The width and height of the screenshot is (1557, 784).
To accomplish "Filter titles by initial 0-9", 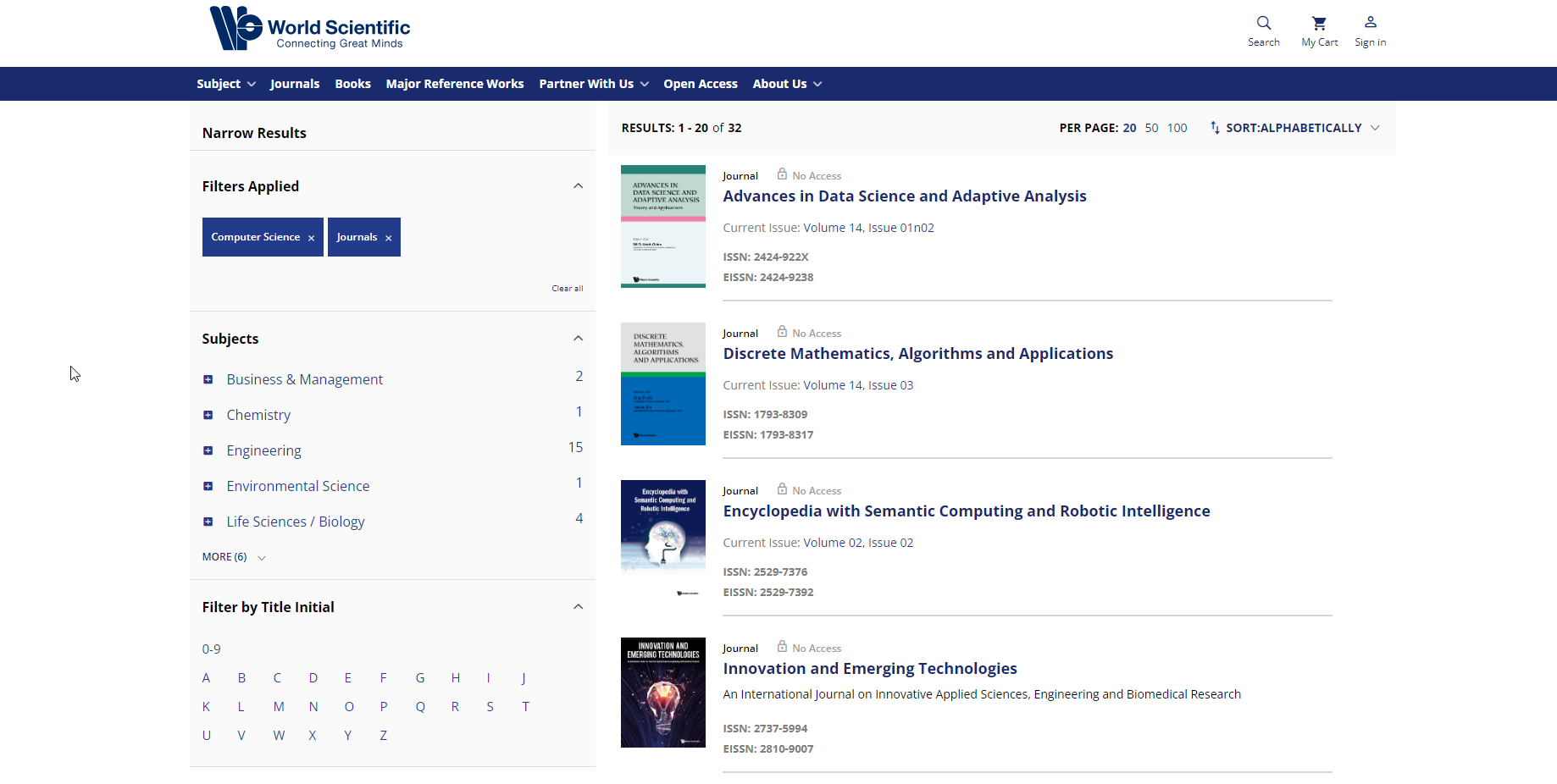I will (x=211, y=649).
